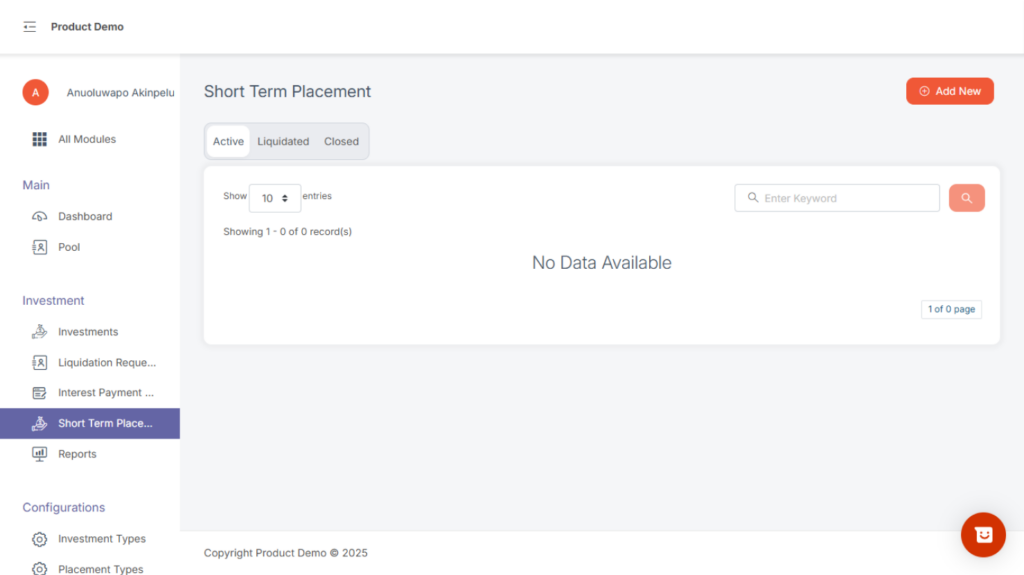
Task: Click the user avatar circle
Action: tap(36, 92)
